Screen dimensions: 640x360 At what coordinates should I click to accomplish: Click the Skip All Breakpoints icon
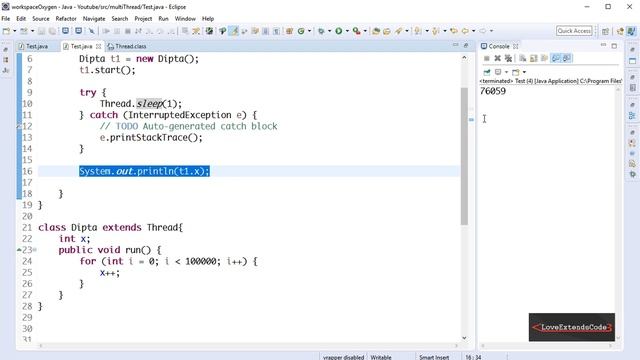[x=92, y=31]
